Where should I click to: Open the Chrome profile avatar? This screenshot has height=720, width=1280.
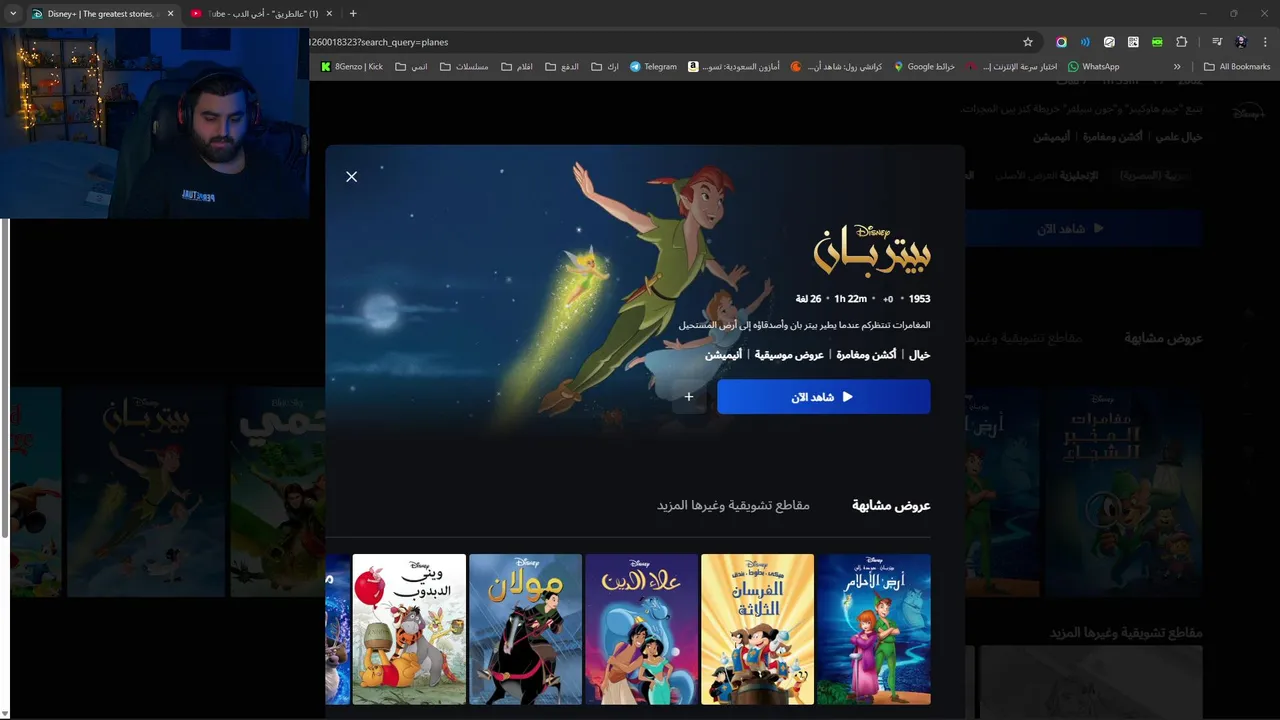click(x=1241, y=42)
